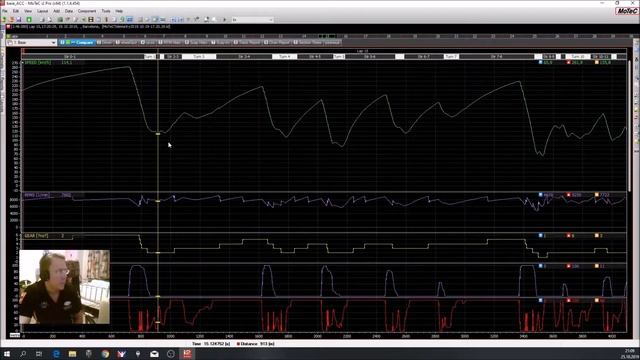Select the 'Turn 7' track section label
This screenshot has height=360, width=640.
pyautogui.click(x=451, y=56)
